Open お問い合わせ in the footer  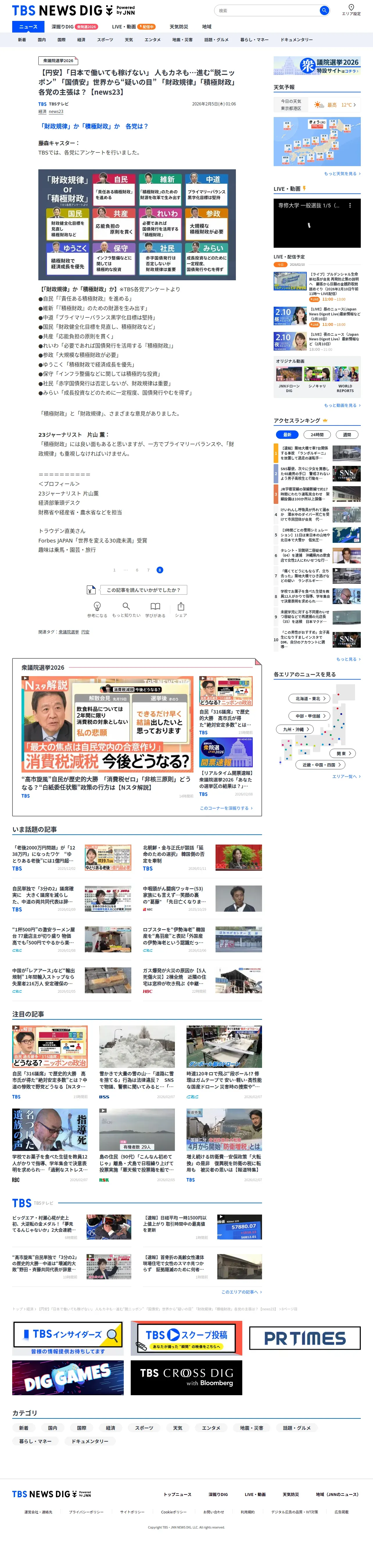coord(214,1512)
